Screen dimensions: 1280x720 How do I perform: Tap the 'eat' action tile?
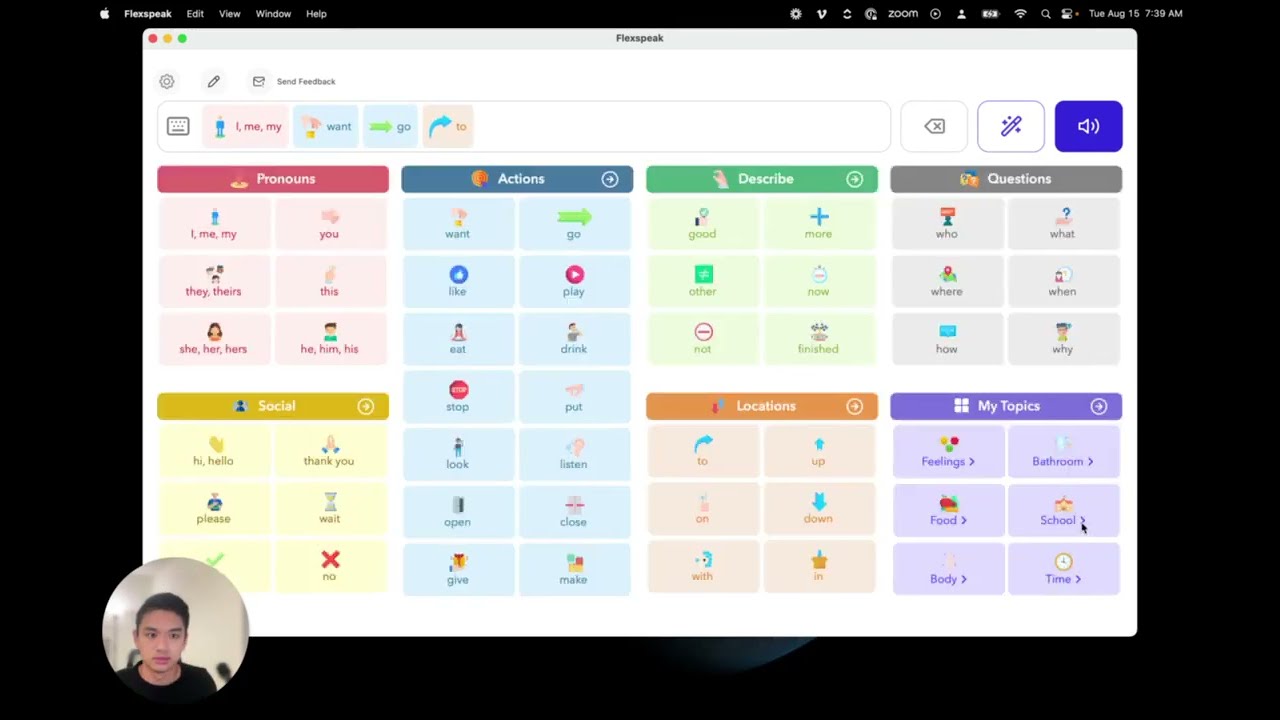pyautogui.click(x=457, y=339)
